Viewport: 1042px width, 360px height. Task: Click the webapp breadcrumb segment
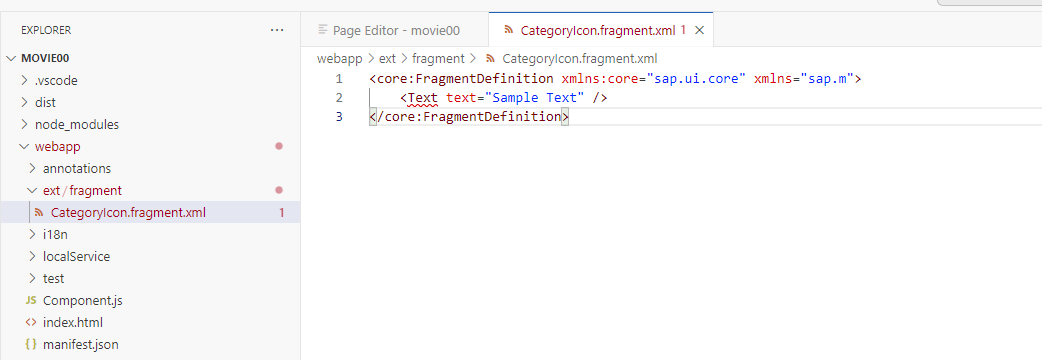(340, 58)
